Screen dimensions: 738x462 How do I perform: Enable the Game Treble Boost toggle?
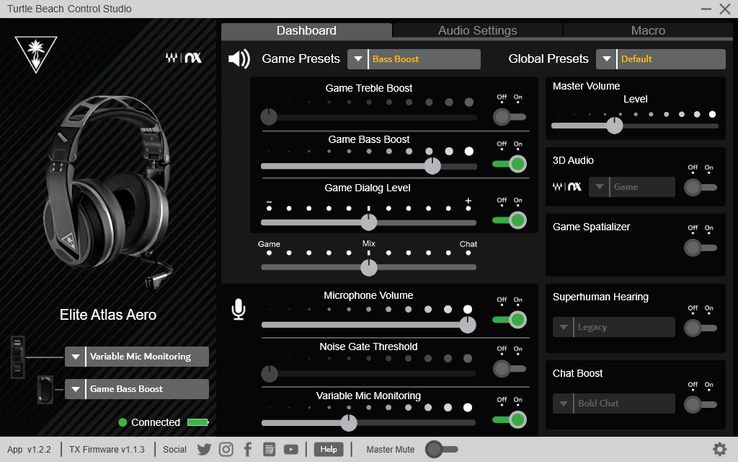point(509,117)
